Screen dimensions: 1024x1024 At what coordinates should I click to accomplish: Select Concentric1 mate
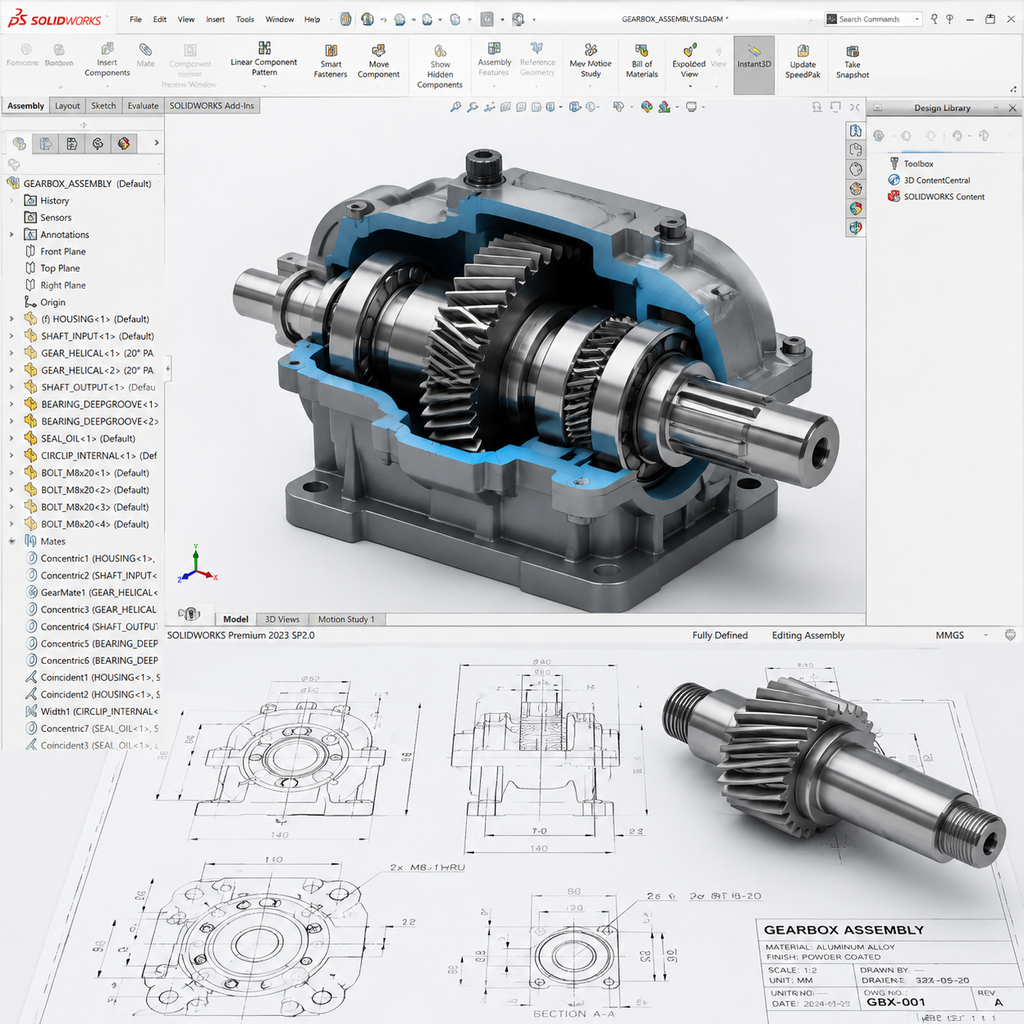click(90, 558)
